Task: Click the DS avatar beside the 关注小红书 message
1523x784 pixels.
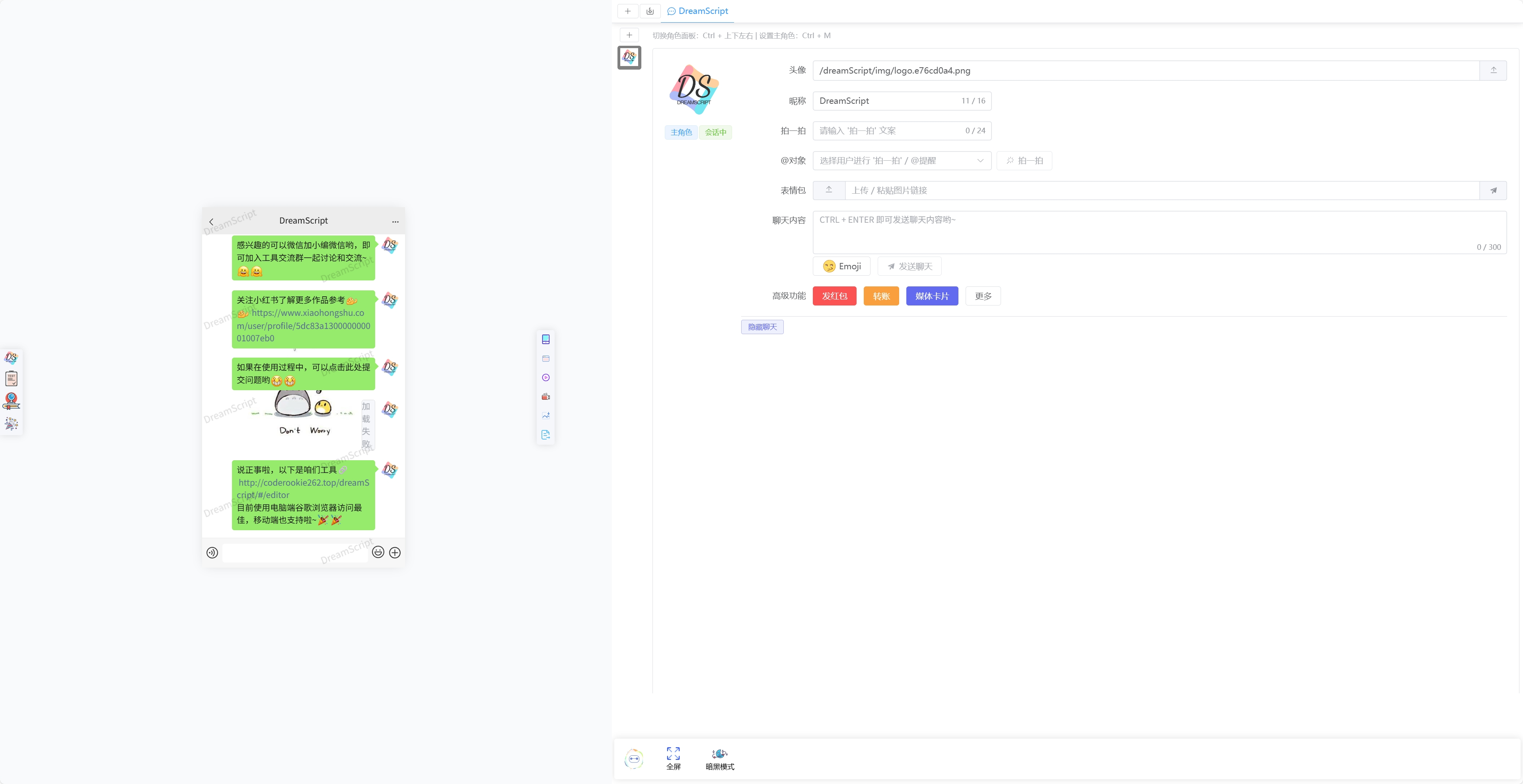Action: (x=390, y=300)
